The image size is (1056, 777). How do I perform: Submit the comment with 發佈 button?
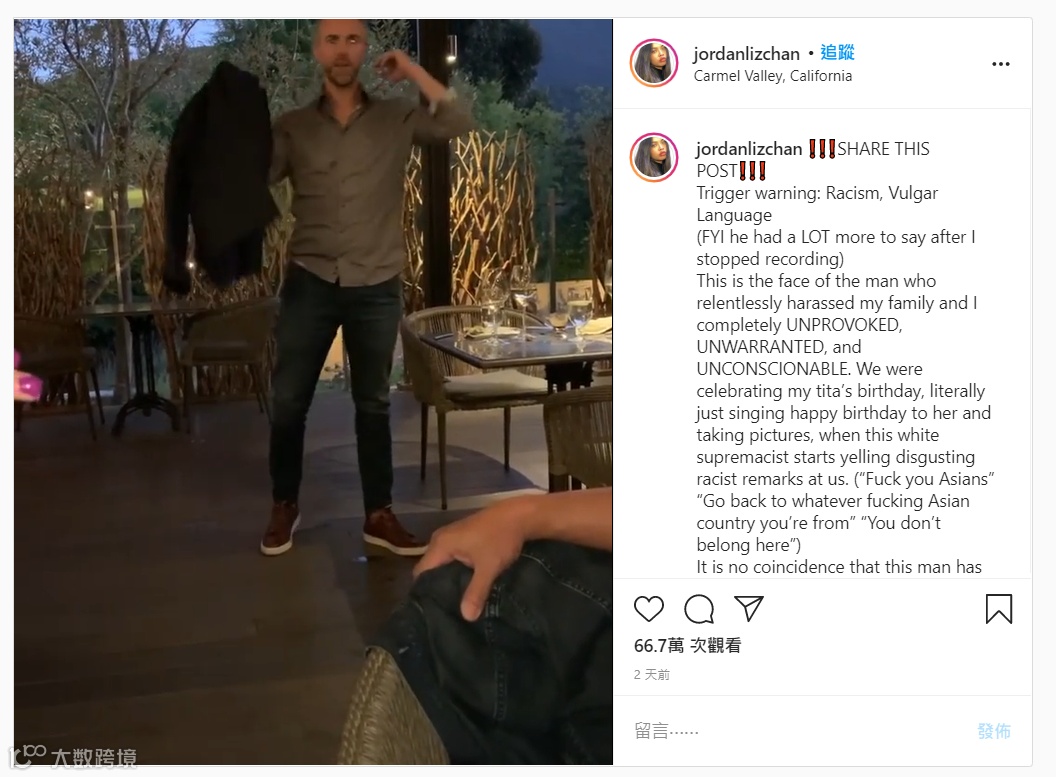tap(994, 731)
